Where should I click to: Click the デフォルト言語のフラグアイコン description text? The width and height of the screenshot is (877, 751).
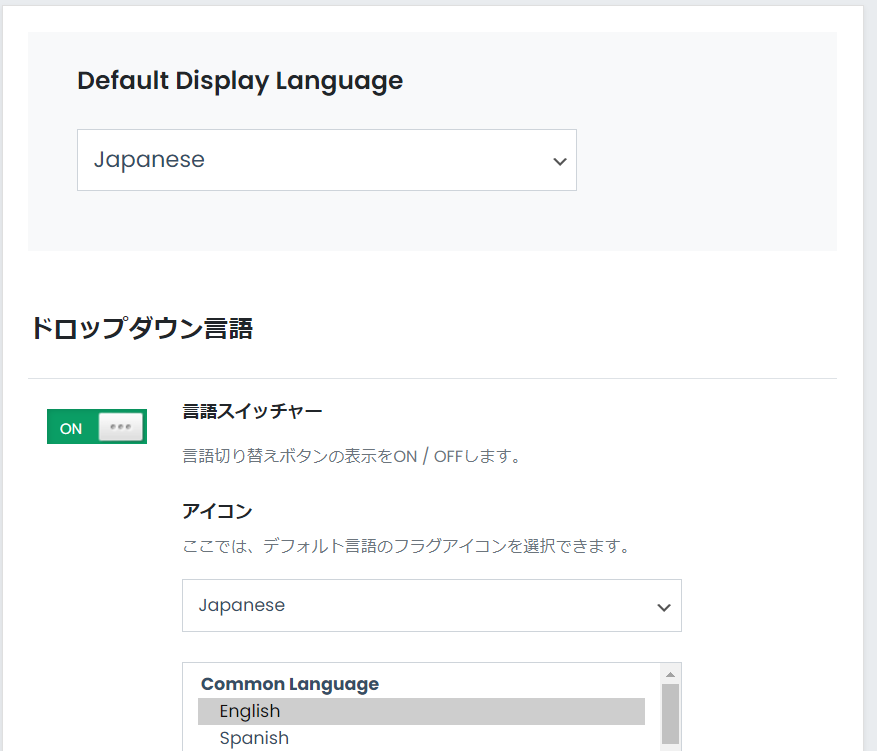pos(406,546)
